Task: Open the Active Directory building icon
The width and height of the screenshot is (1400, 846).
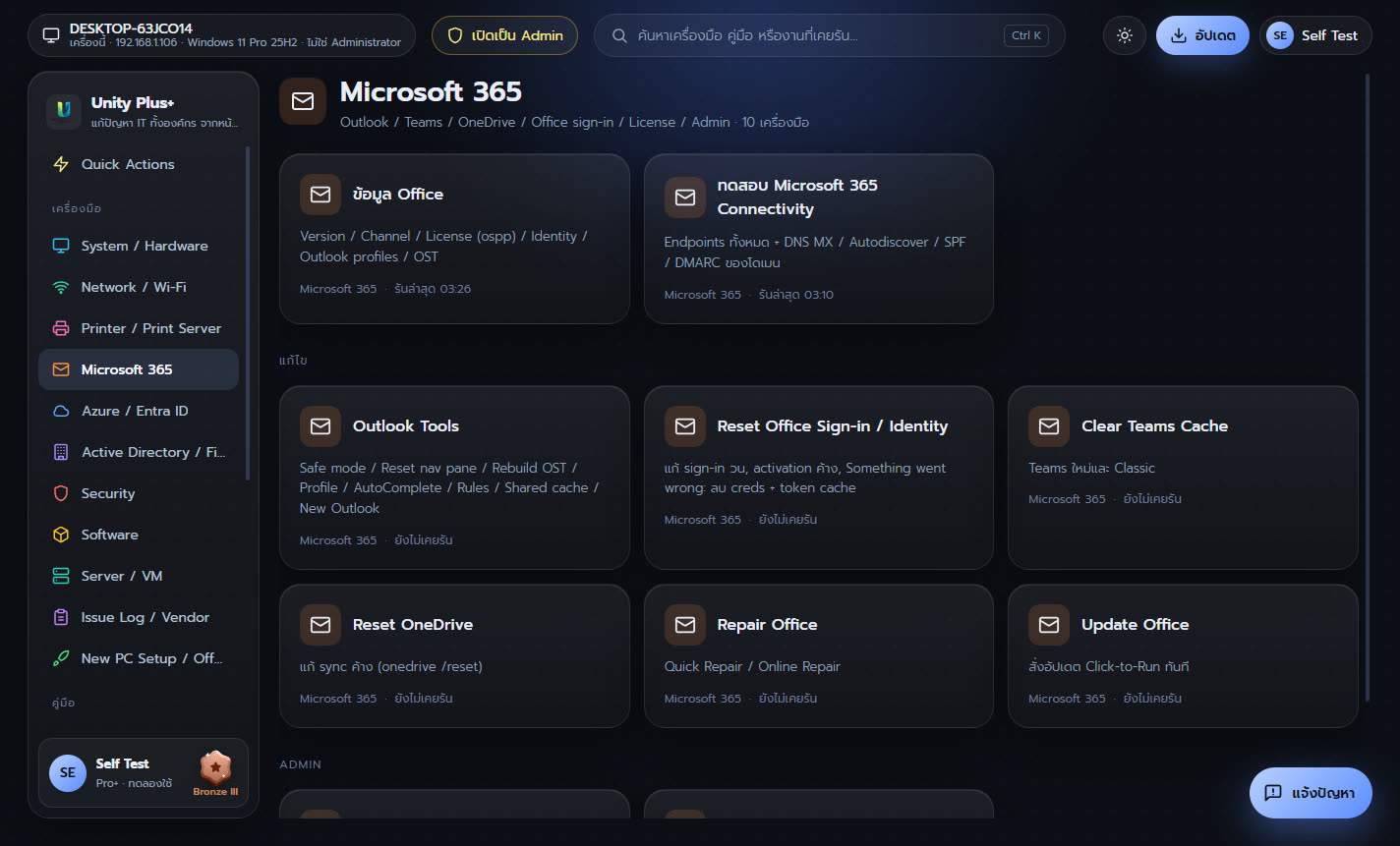Action: [61, 452]
